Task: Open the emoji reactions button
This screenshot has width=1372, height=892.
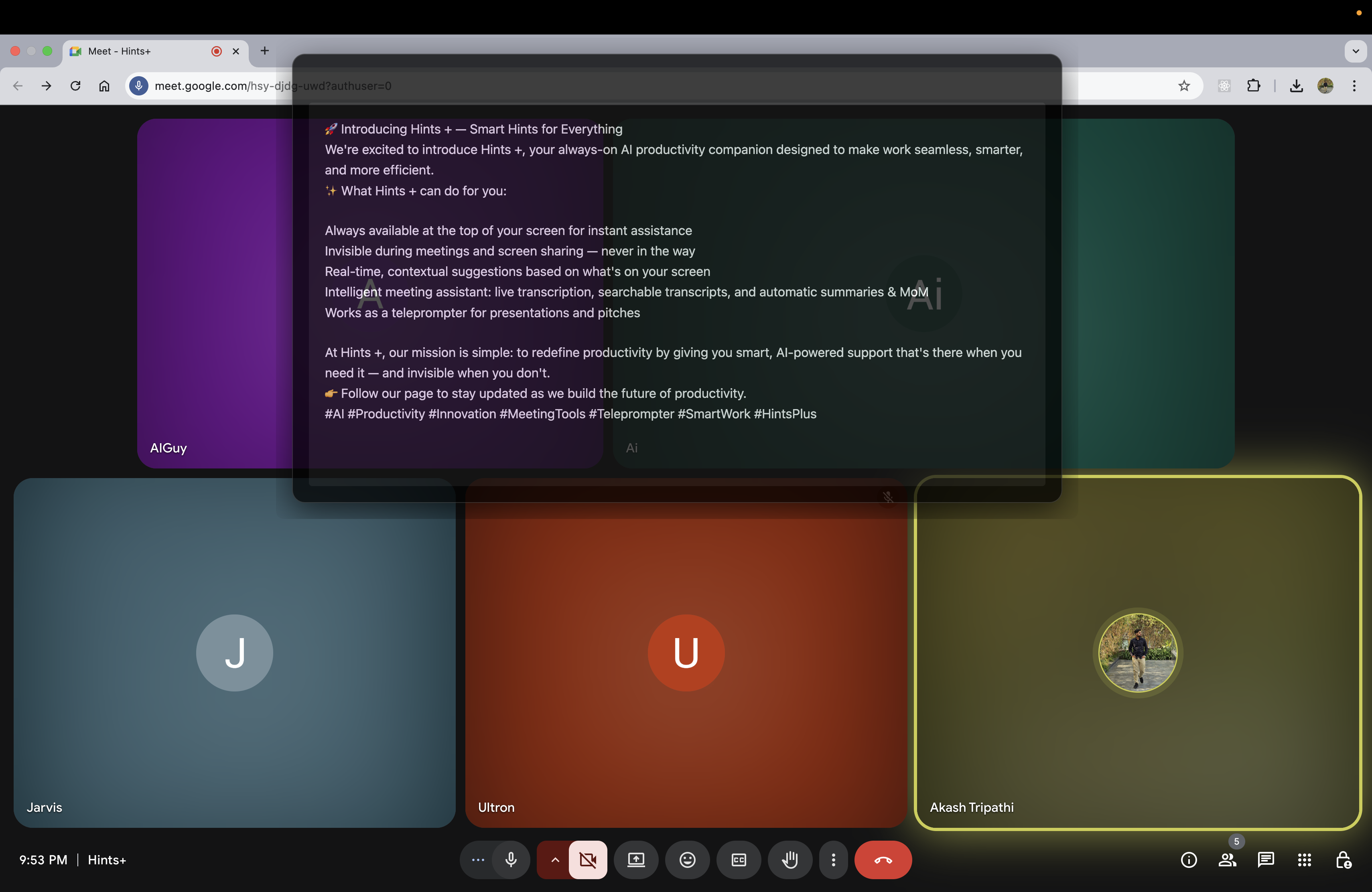Action: pos(687,860)
